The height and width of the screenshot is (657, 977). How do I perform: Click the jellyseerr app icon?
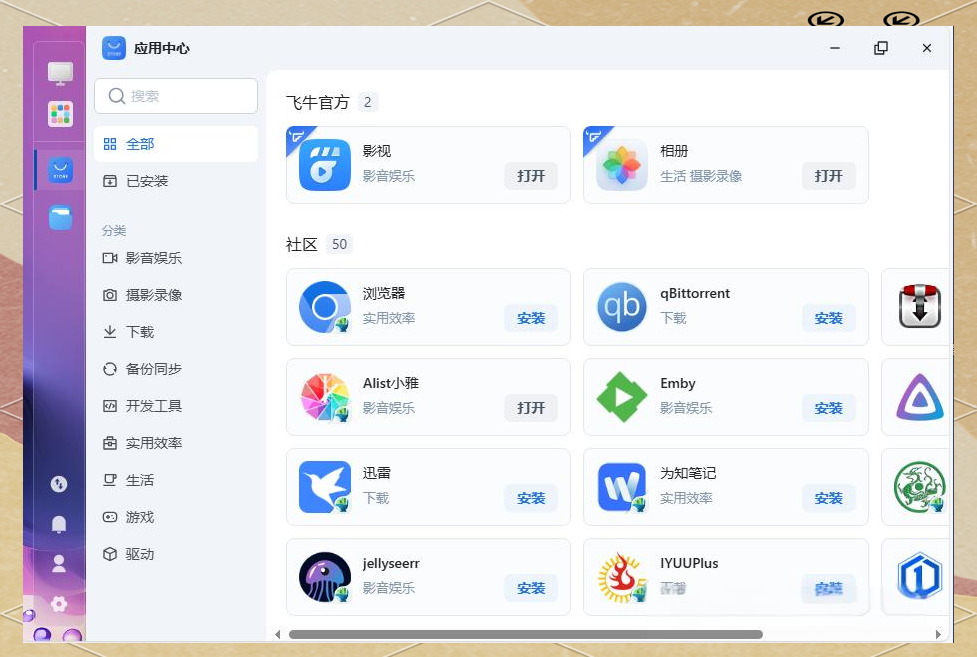pos(324,577)
